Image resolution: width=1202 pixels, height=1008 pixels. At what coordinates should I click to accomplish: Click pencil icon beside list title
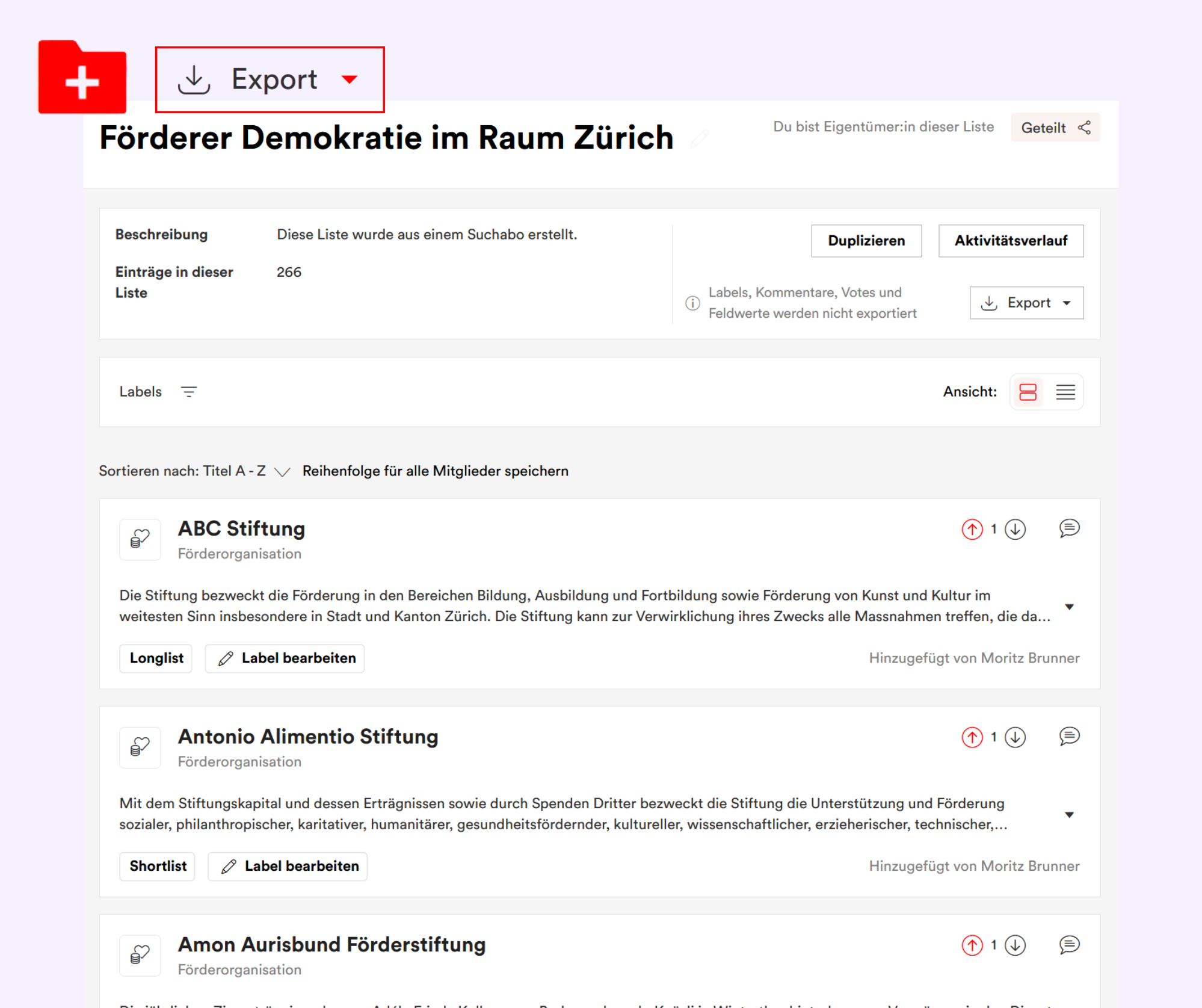click(x=700, y=138)
